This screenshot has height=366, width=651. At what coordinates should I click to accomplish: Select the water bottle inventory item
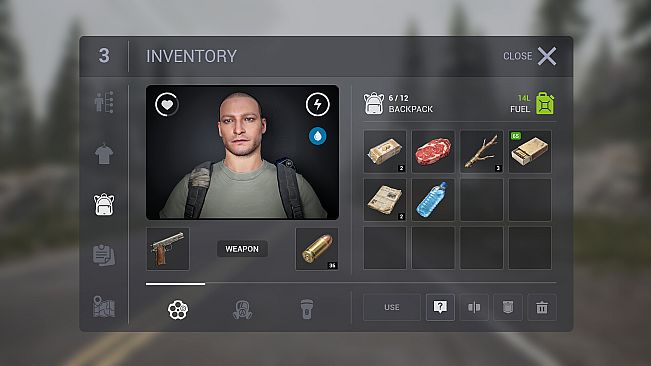(433, 200)
